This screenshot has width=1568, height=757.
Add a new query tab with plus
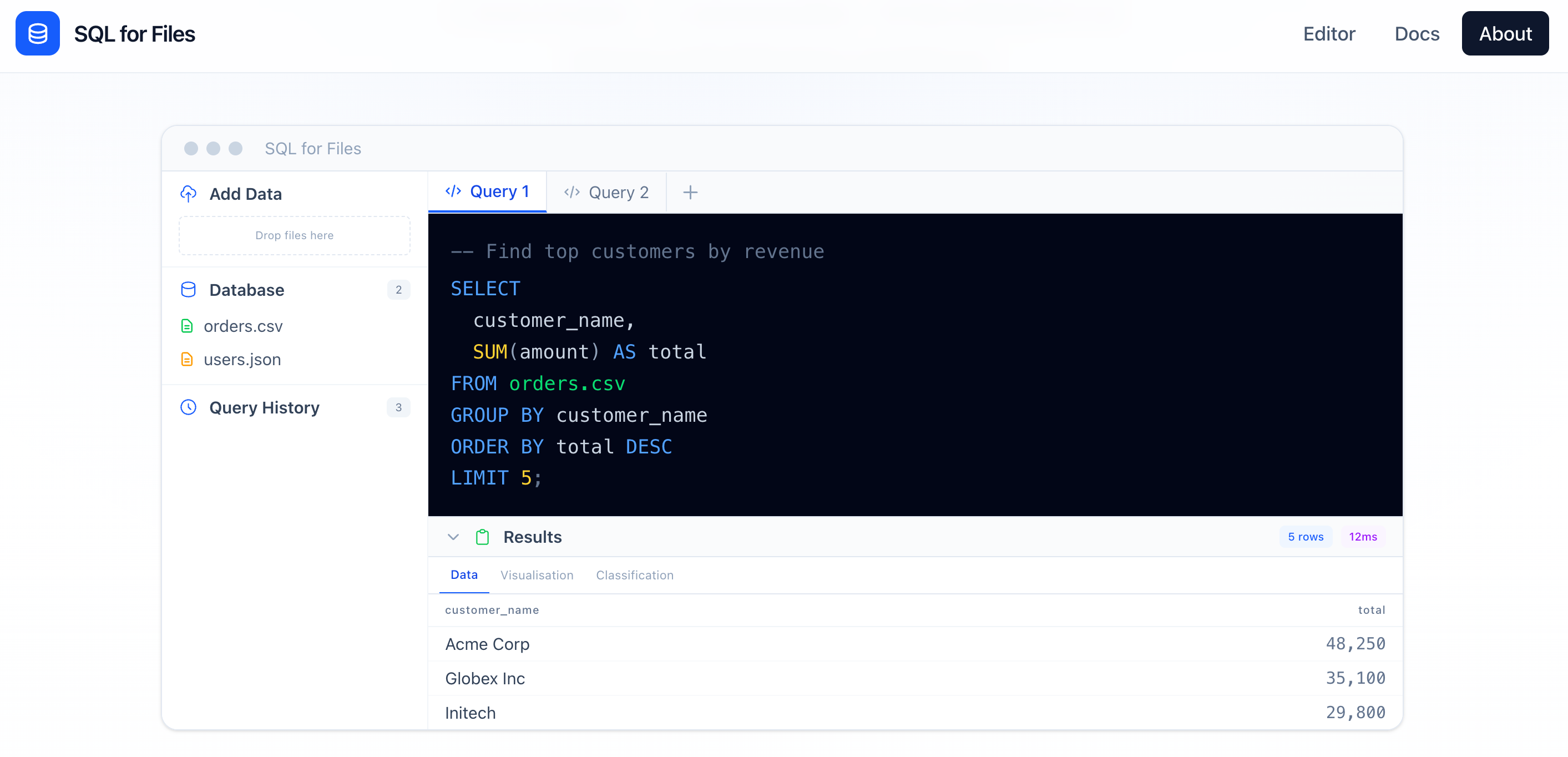point(690,193)
